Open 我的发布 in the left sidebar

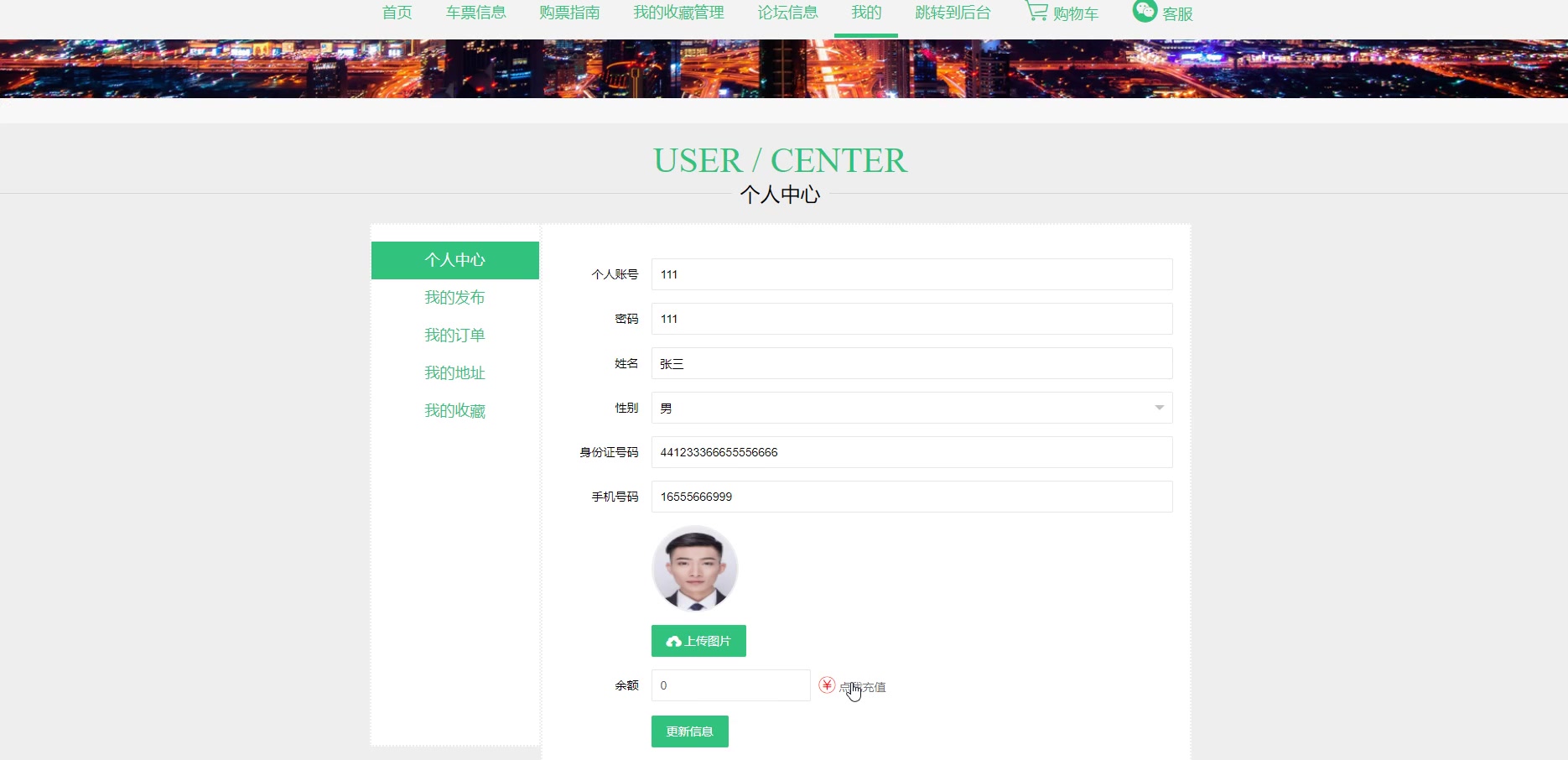pyautogui.click(x=455, y=298)
